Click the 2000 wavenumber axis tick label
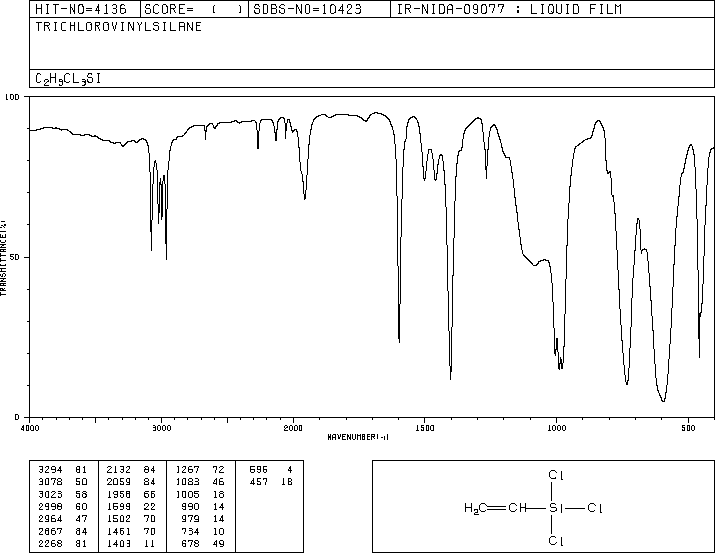 [x=293, y=428]
